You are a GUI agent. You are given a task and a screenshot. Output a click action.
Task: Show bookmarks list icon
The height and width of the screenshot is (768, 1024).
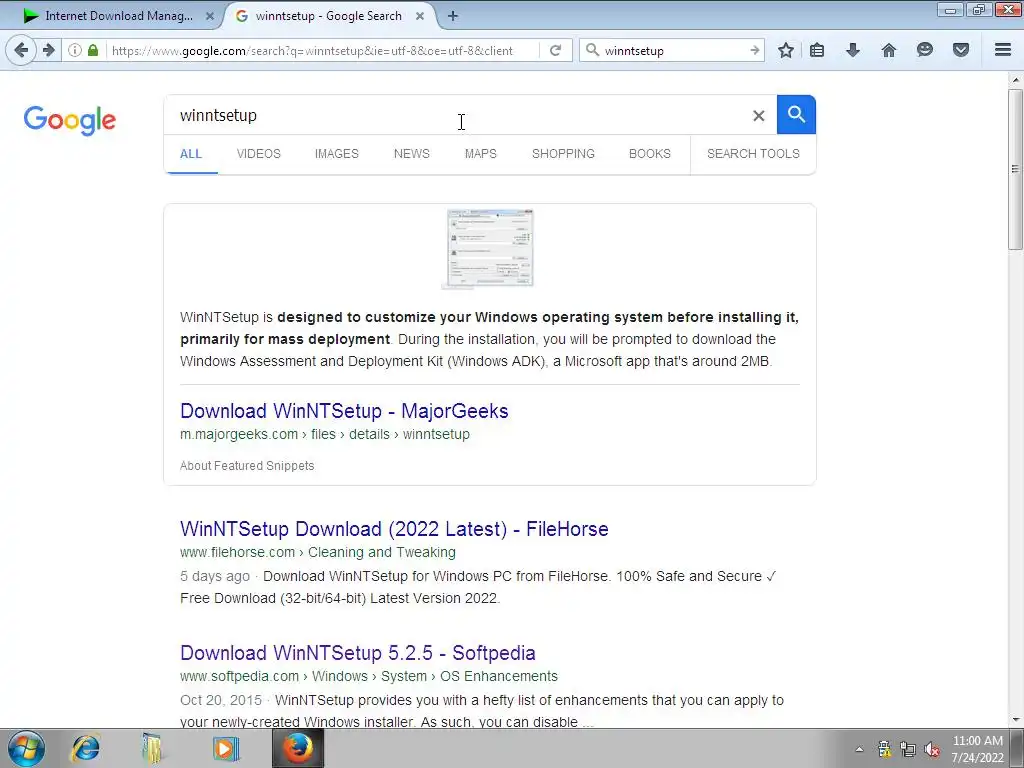click(817, 50)
